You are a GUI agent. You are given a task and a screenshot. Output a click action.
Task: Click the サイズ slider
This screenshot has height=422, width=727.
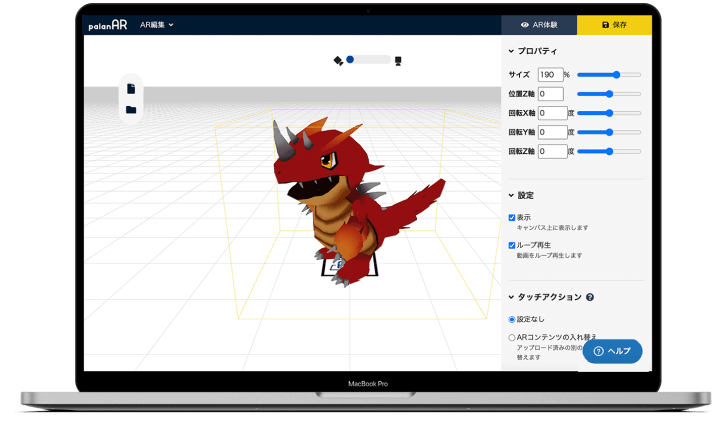609,75
